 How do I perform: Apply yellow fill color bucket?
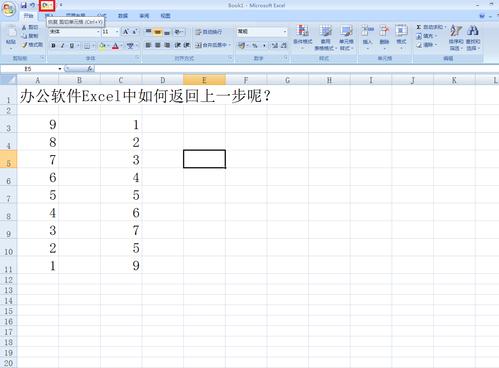[x=102, y=46]
